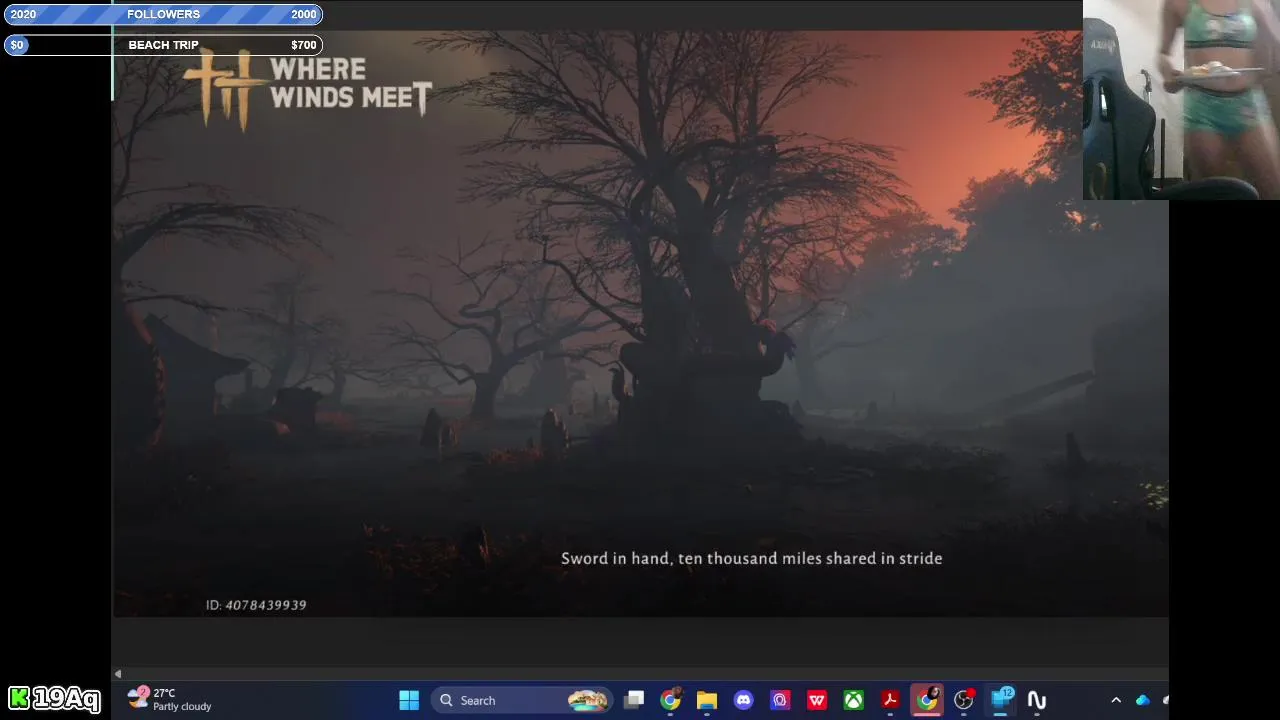Viewport: 1280px width, 720px height.
Task: Click the left scroll arrow of horizontal scrollbar
Action: pyautogui.click(x=118, y=674)
